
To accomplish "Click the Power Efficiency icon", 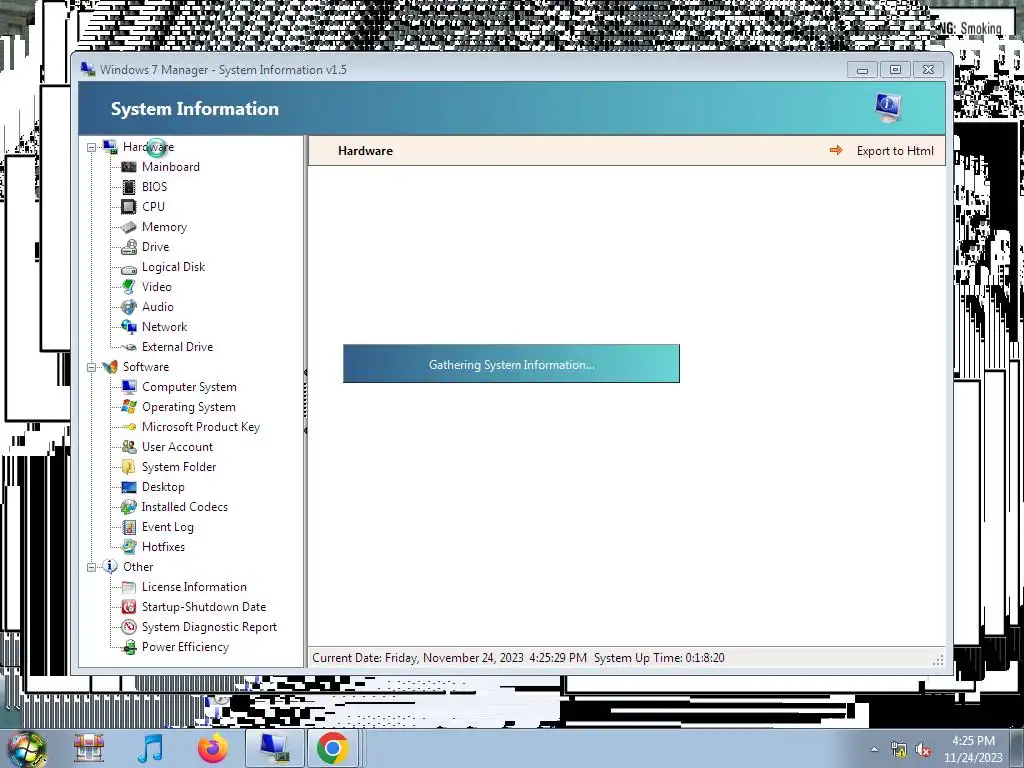I will pos(129,647).
